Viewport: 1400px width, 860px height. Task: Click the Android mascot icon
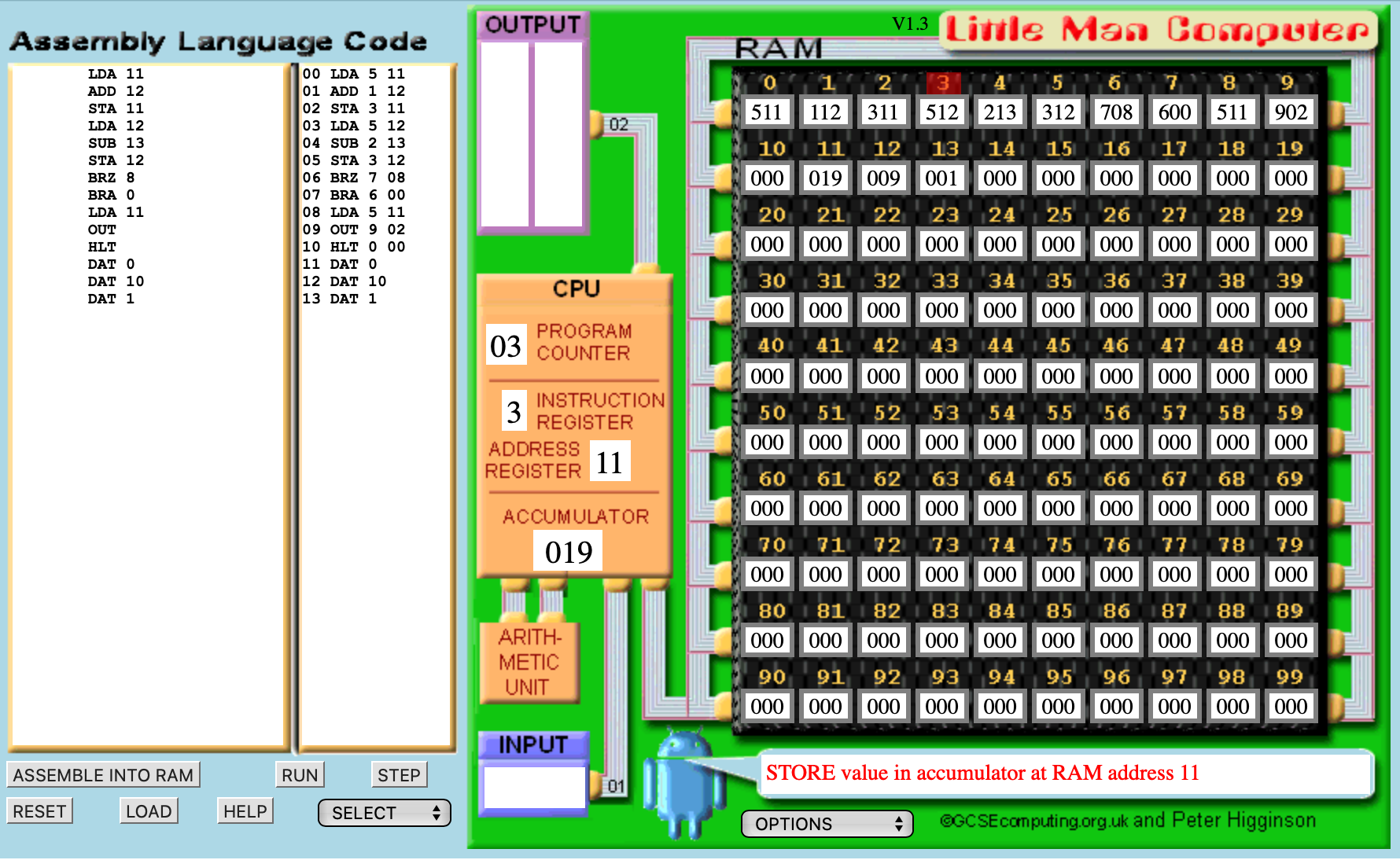coord(684,782)
